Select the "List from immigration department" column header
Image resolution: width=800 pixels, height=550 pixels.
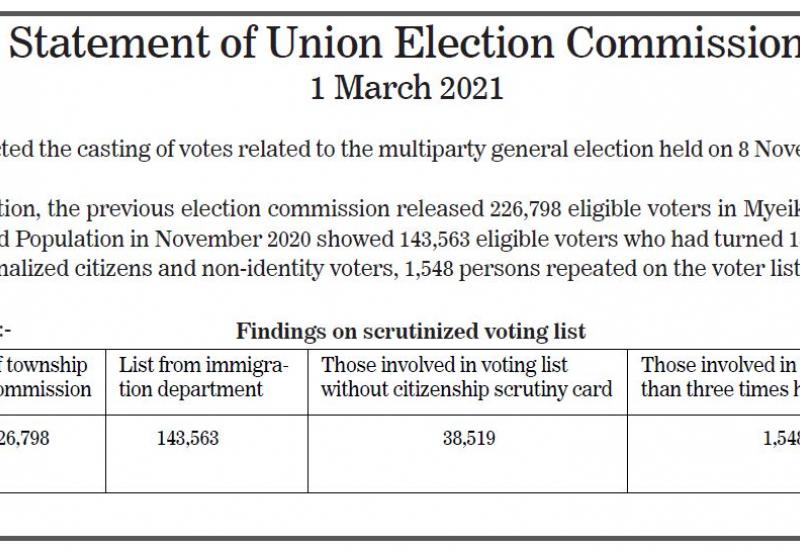[204, 377]
